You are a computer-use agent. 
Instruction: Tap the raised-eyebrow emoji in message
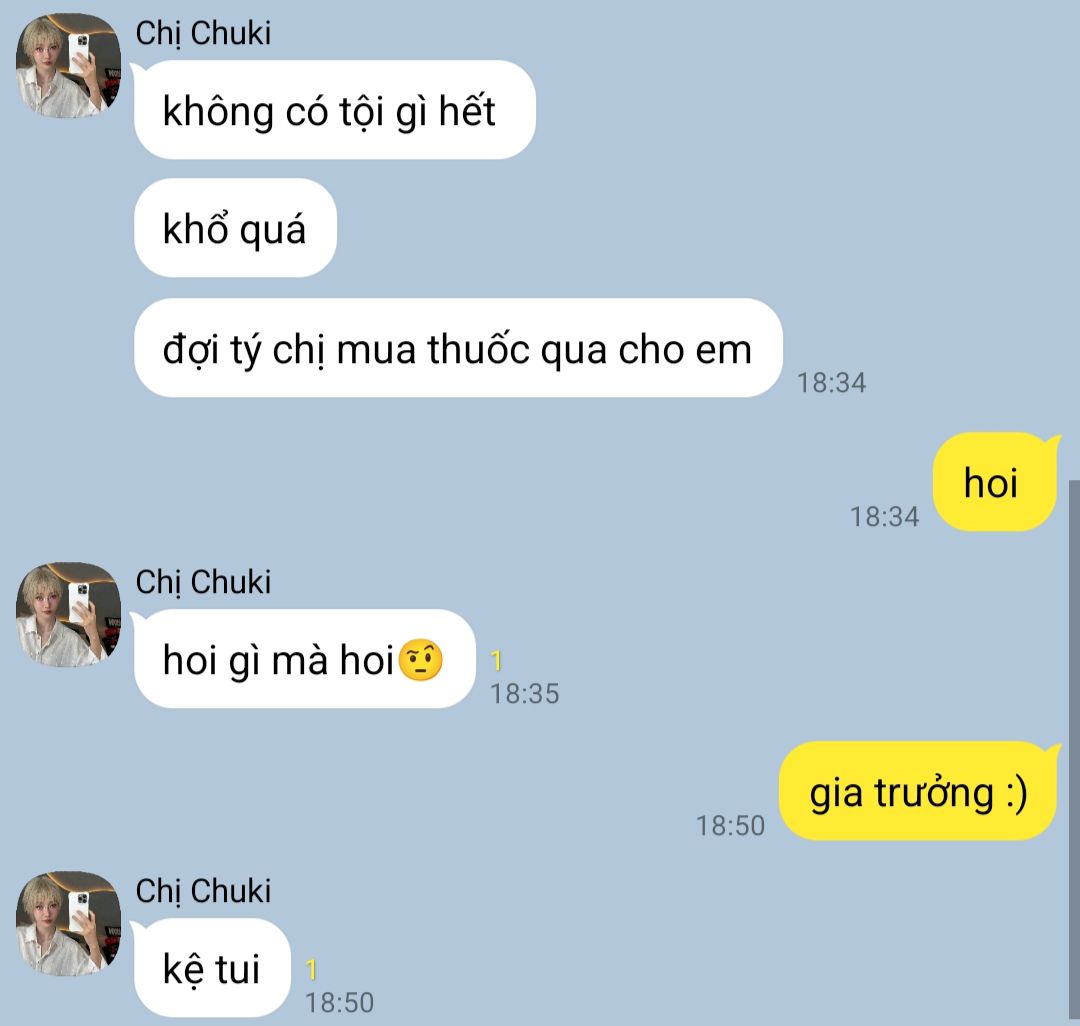pyautogui.click(x=420, y=660)
